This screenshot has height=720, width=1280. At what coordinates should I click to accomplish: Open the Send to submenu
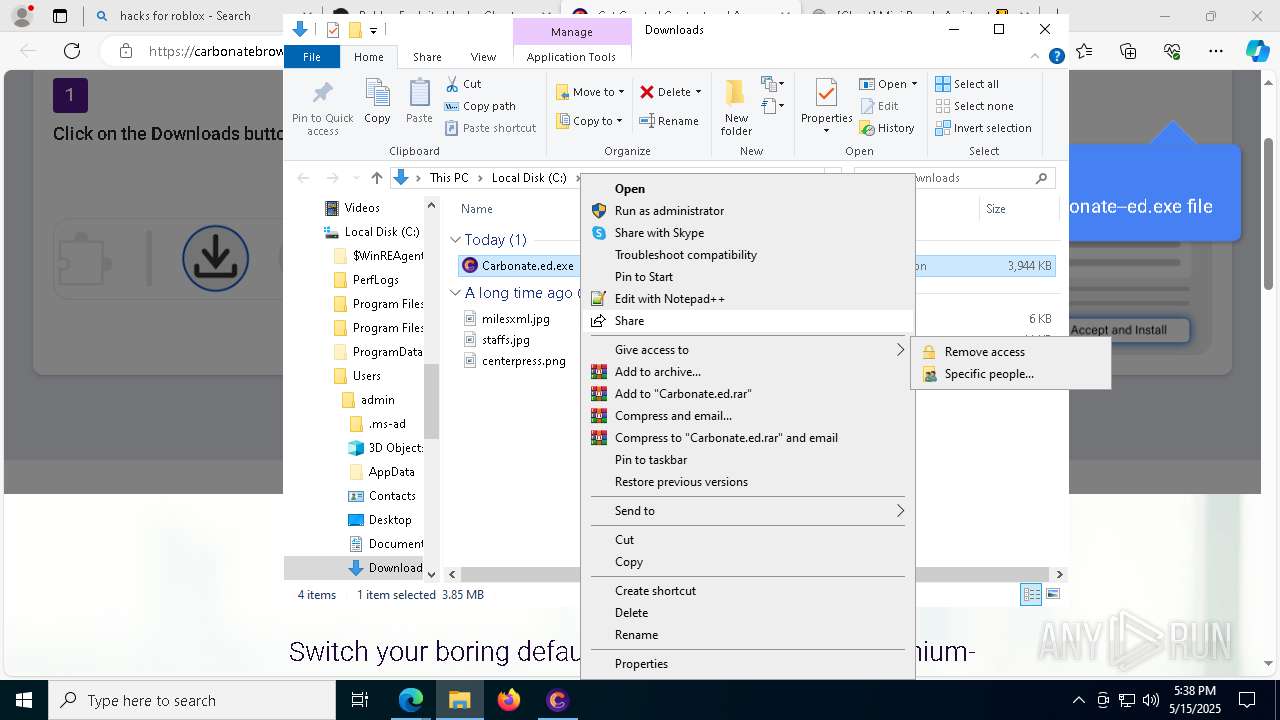[x=747, y=511]
